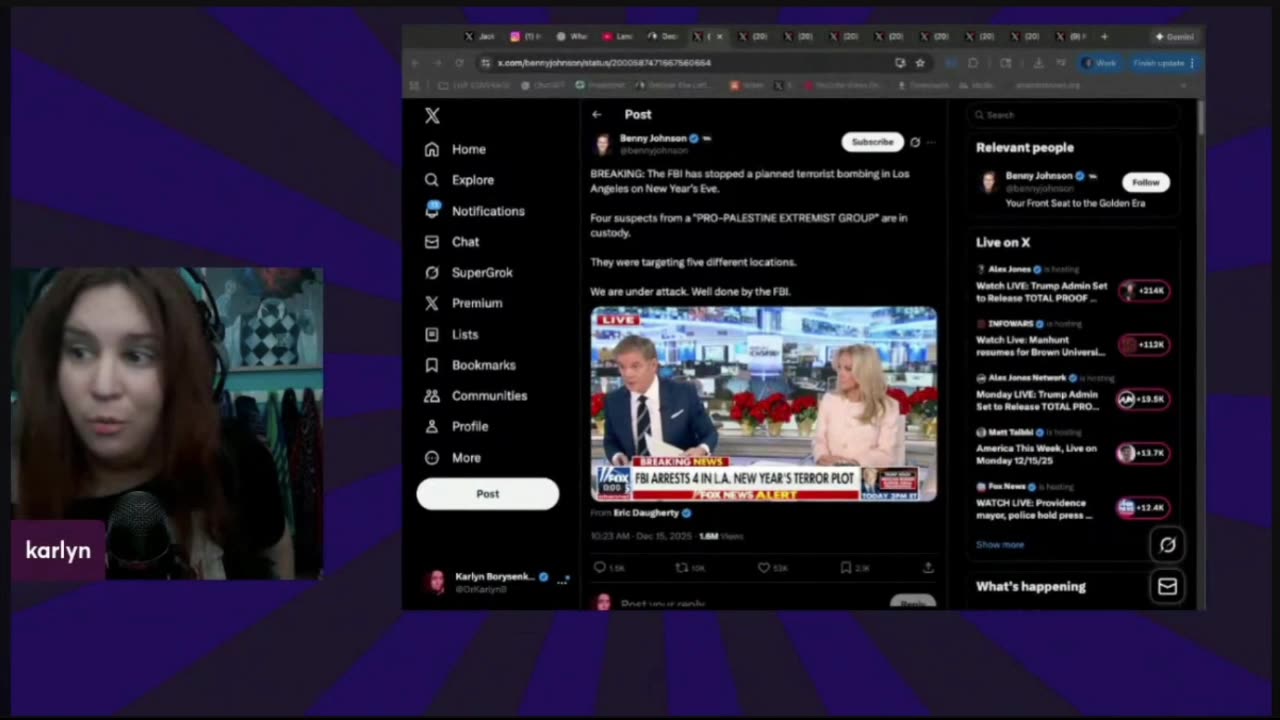Play the Fox News video thumbnail
This screenshot has width=1280, height=720.
pyautogui.click(x=764, y=404)
